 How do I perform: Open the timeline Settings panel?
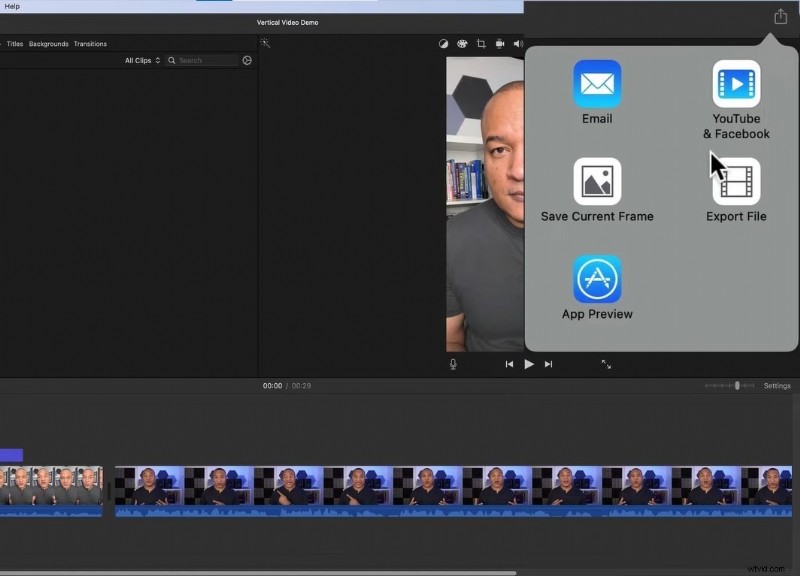pos(777,385)
